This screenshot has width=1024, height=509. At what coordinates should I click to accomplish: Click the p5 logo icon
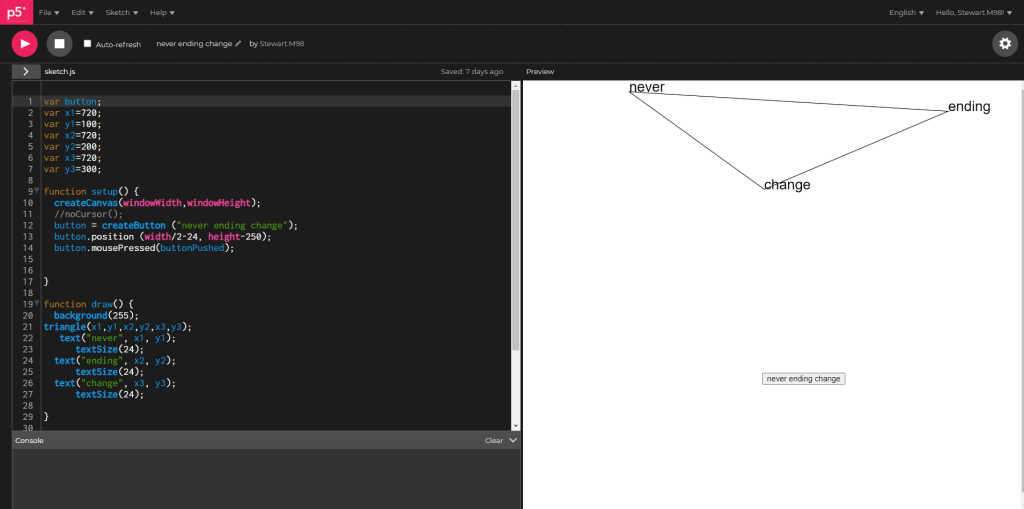[17, 12]
